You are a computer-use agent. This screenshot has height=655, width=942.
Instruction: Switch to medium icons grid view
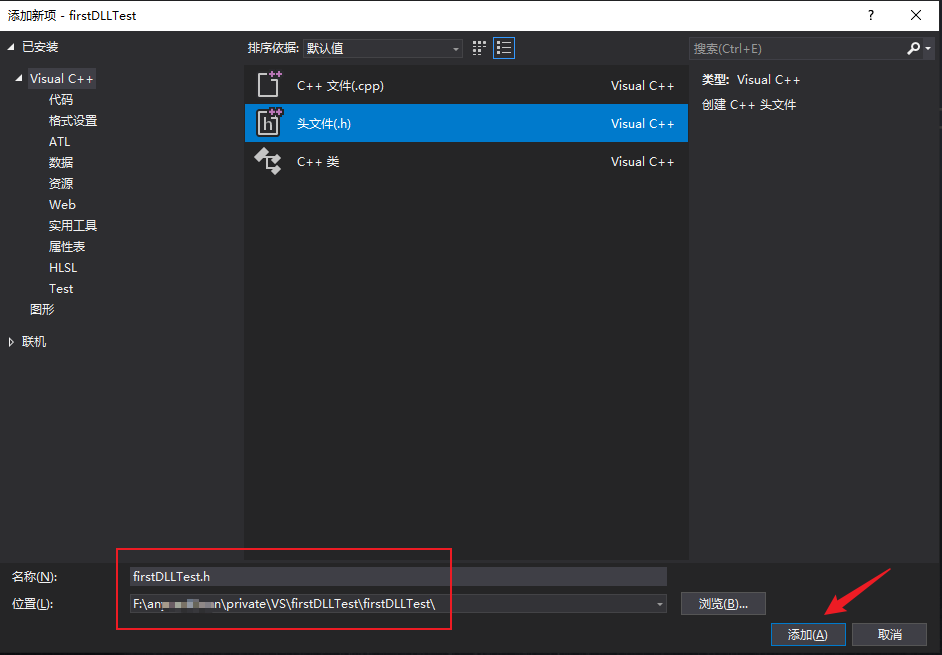(479, 48)
